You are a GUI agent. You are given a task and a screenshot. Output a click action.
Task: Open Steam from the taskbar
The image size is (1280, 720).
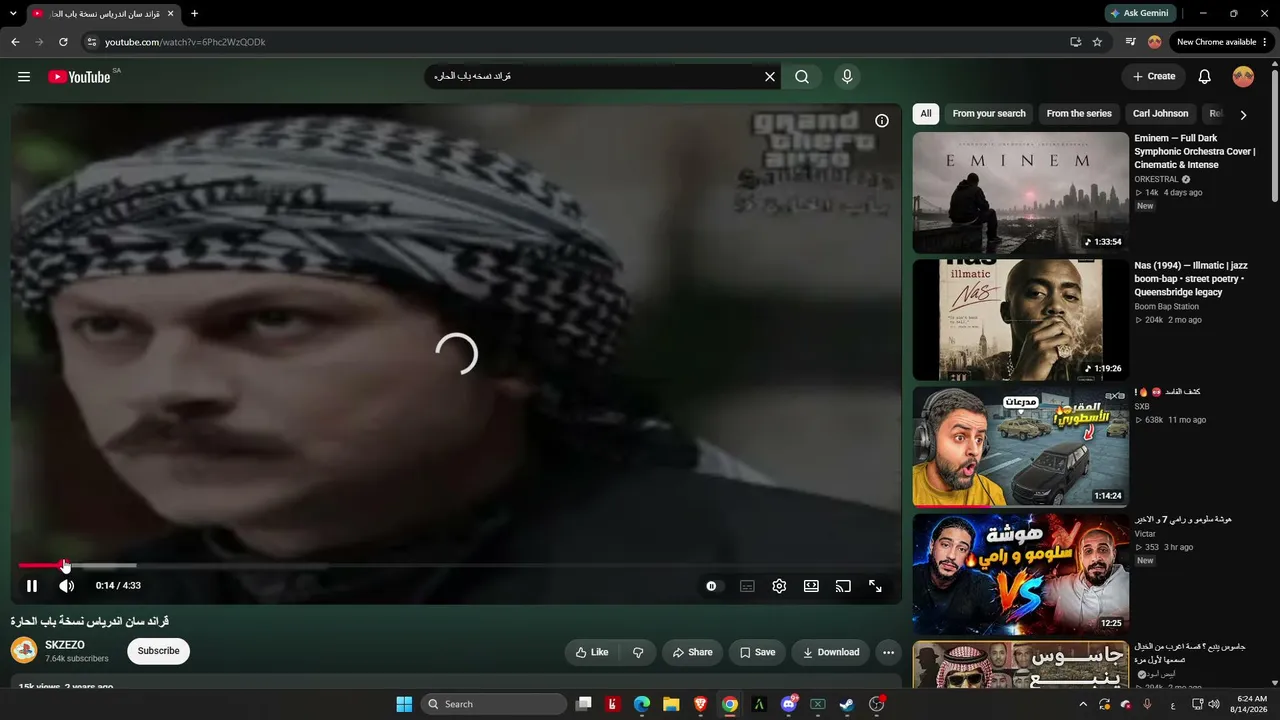click(x=847, y=704)
